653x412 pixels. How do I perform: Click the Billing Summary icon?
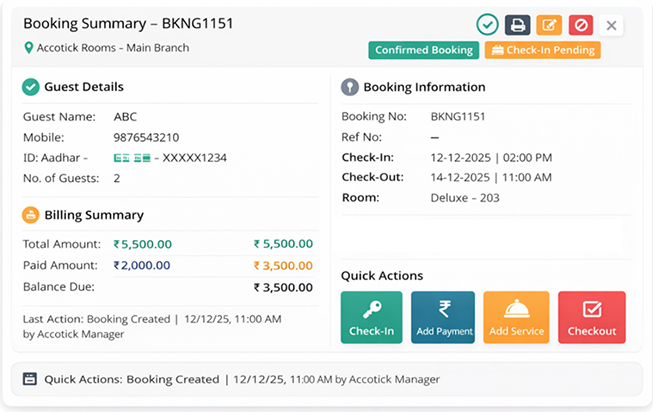30,215
